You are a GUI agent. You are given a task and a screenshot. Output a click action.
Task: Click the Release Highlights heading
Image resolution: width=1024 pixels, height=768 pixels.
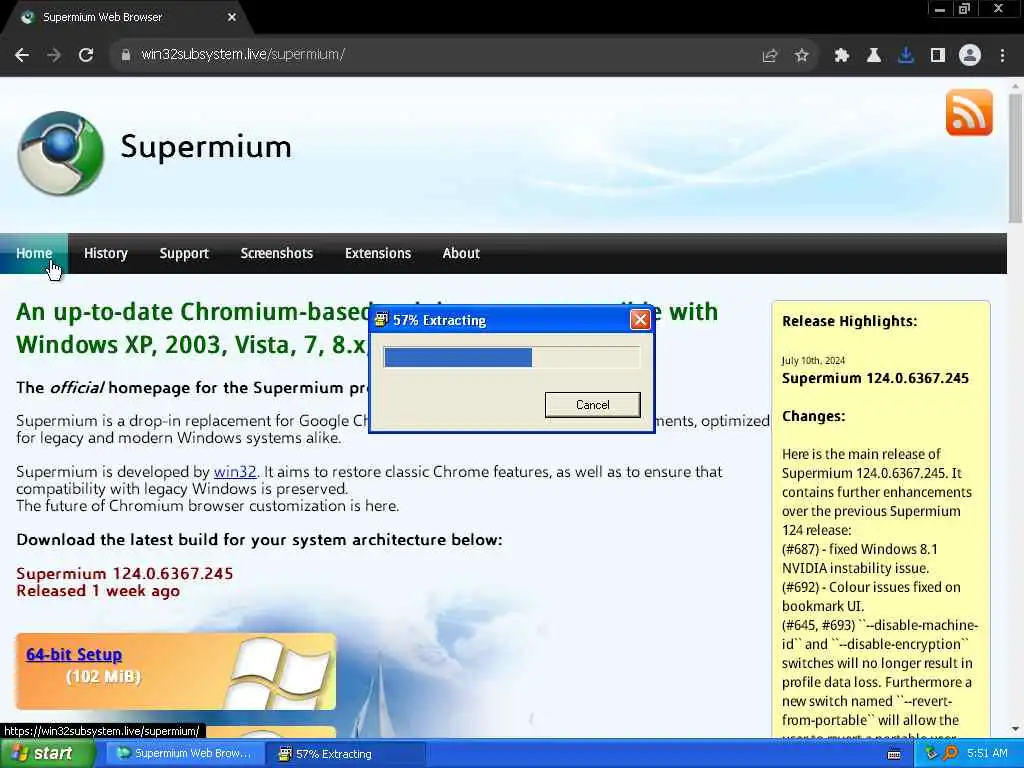click(849, 321)
